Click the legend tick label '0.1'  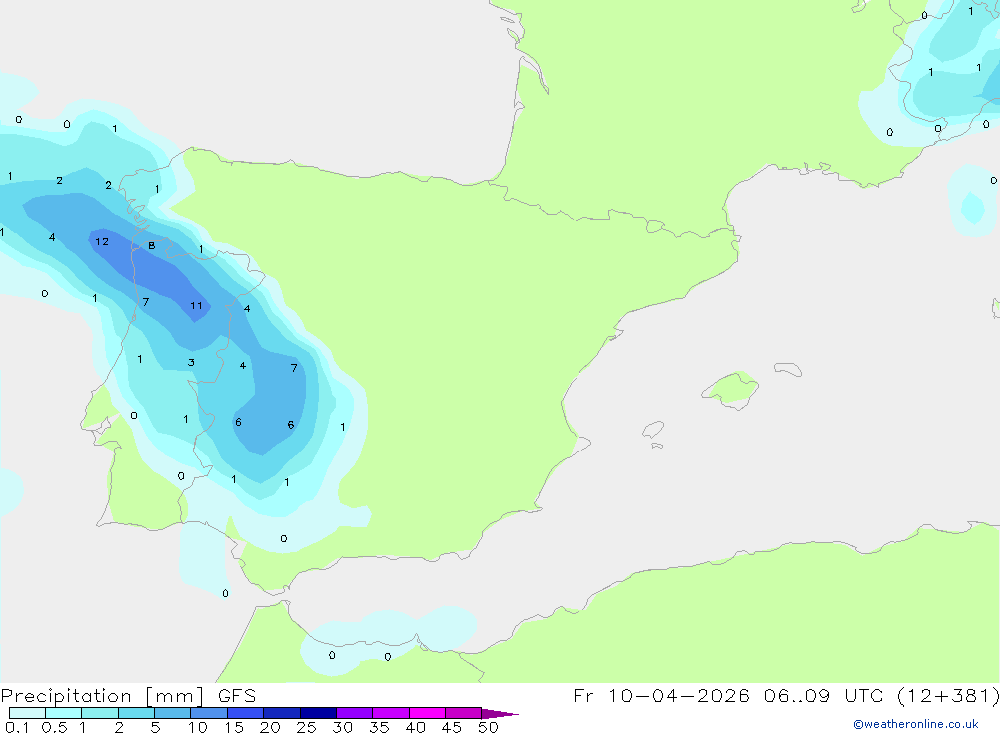[17, 727]
